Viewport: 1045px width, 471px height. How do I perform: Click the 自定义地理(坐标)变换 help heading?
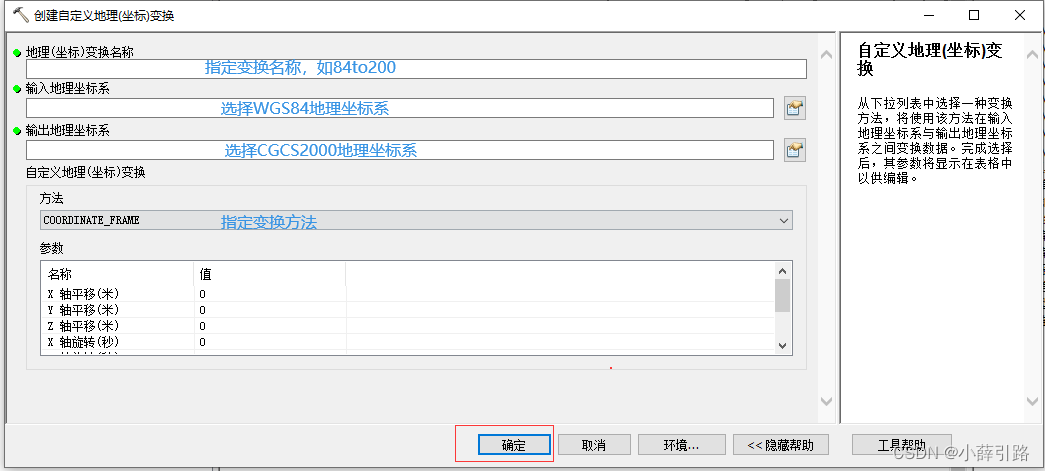coord(930,59)
